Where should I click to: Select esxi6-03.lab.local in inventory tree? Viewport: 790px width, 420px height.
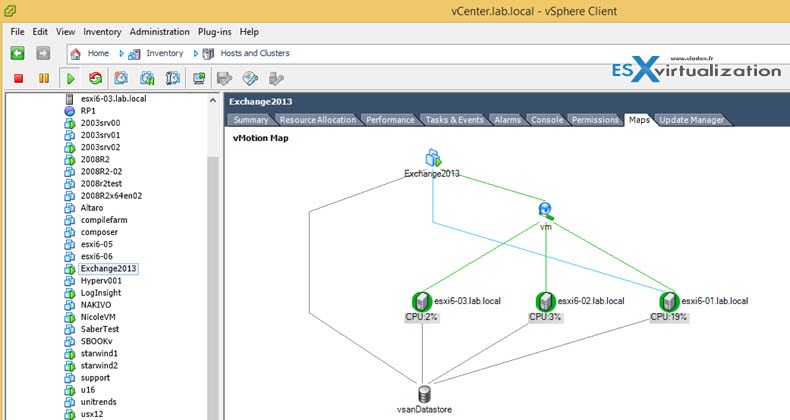[x=113, y=99]
